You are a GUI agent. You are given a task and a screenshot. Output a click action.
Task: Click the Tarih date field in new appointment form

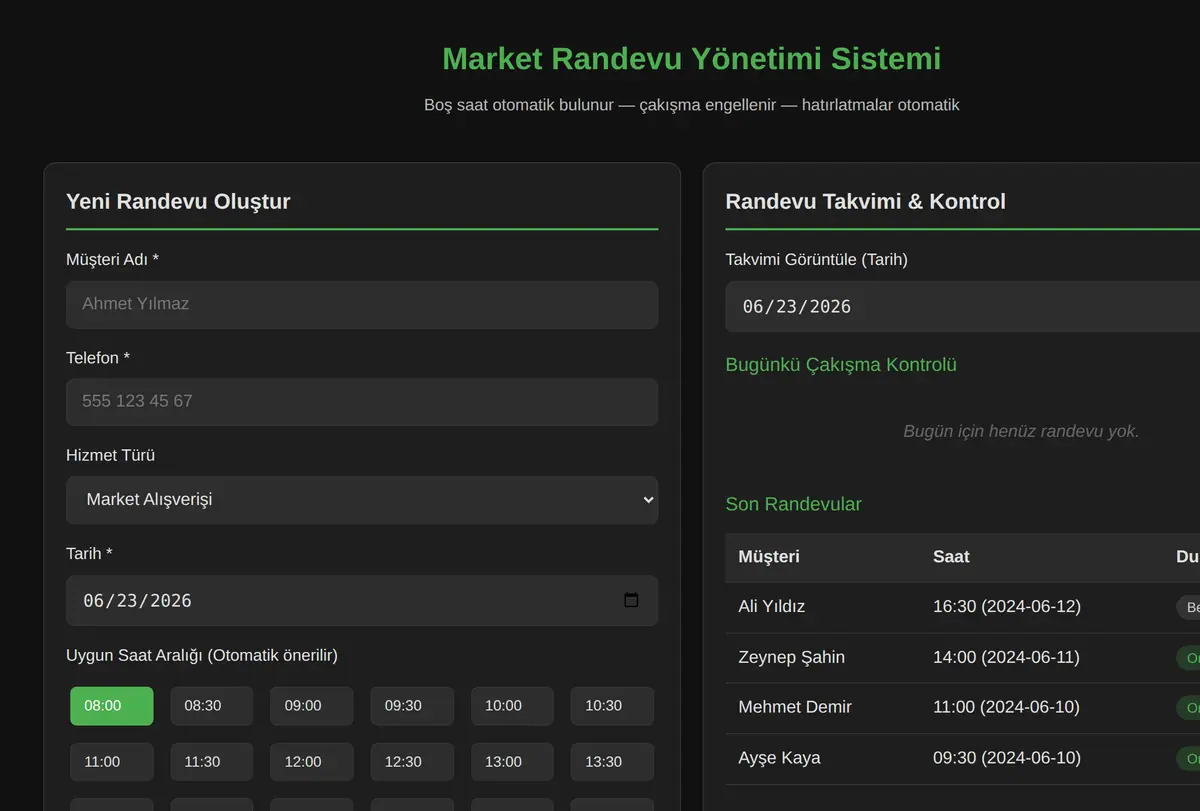tap(362, 600)
